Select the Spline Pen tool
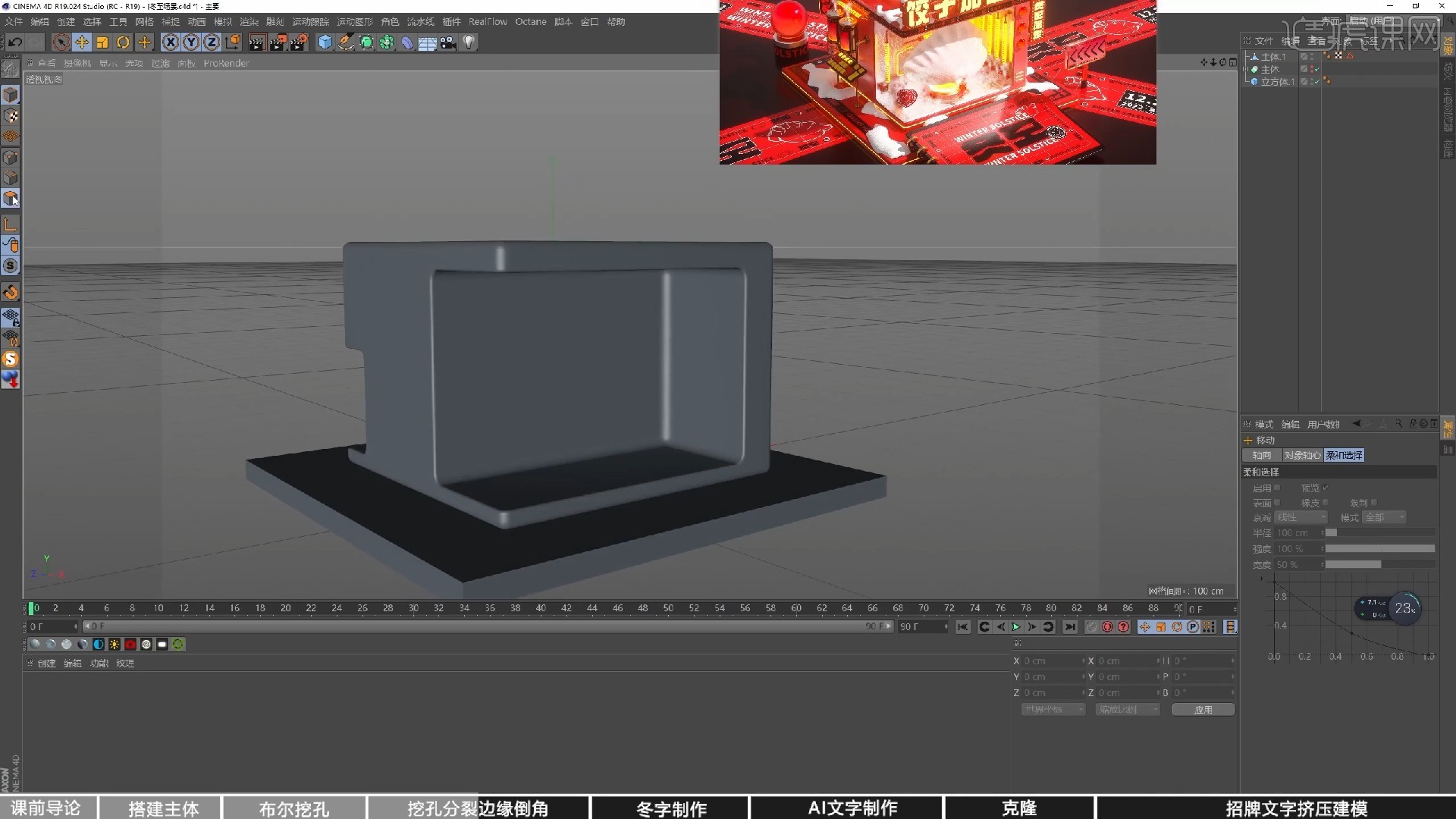The height and width of the screenshot is (819, 1456). tap(346, 42)
